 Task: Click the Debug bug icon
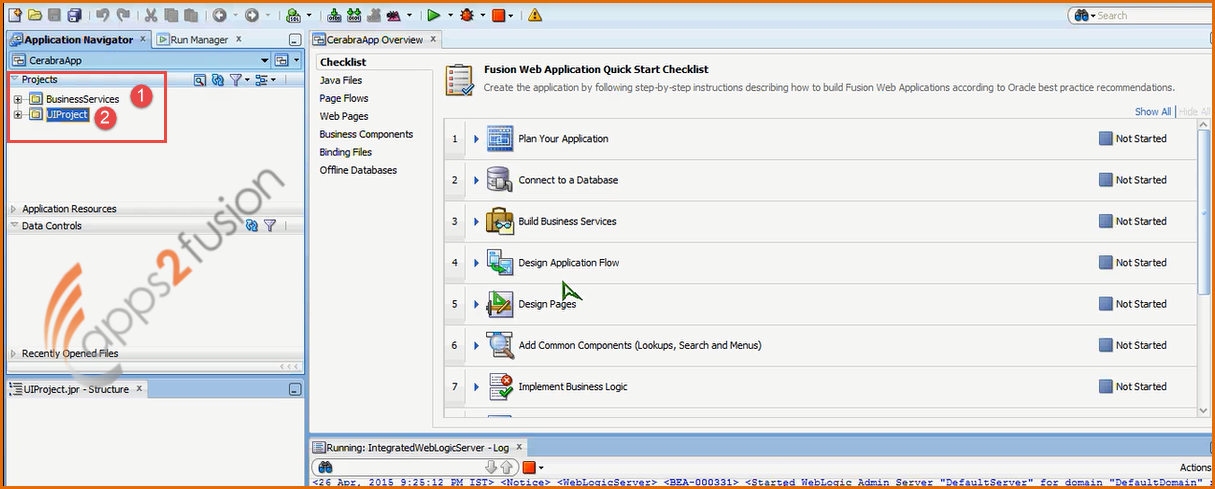[467, 15]
